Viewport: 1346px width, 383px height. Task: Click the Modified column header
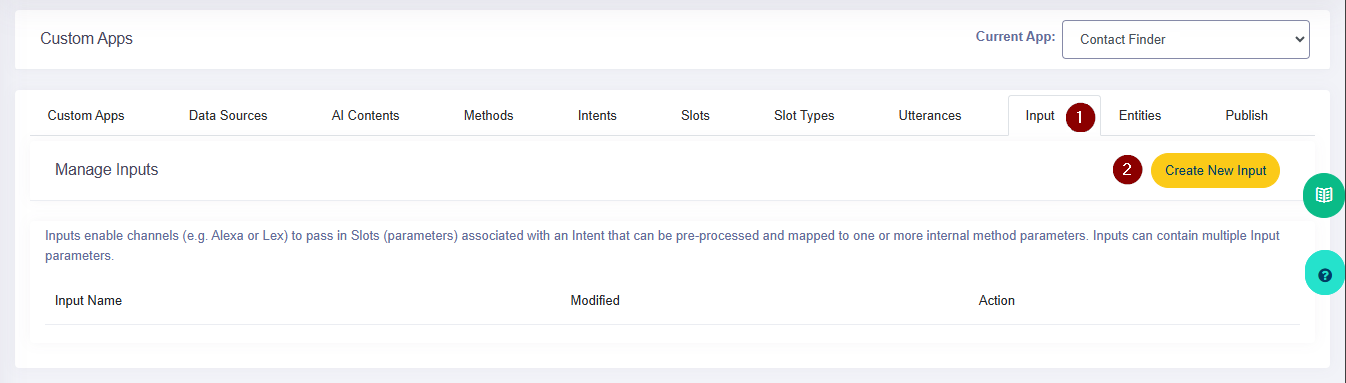click(x=595, y=300)
